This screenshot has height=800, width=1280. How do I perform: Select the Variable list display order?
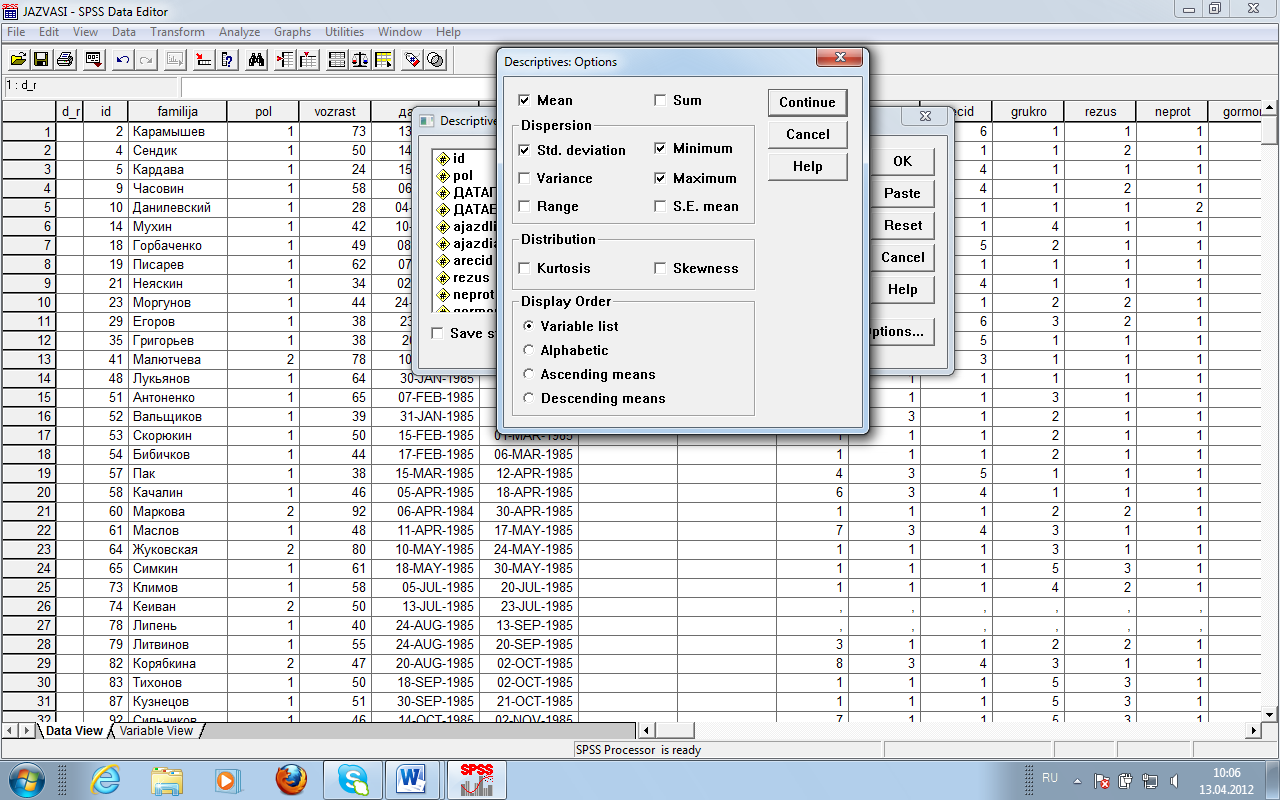point(529,326)
